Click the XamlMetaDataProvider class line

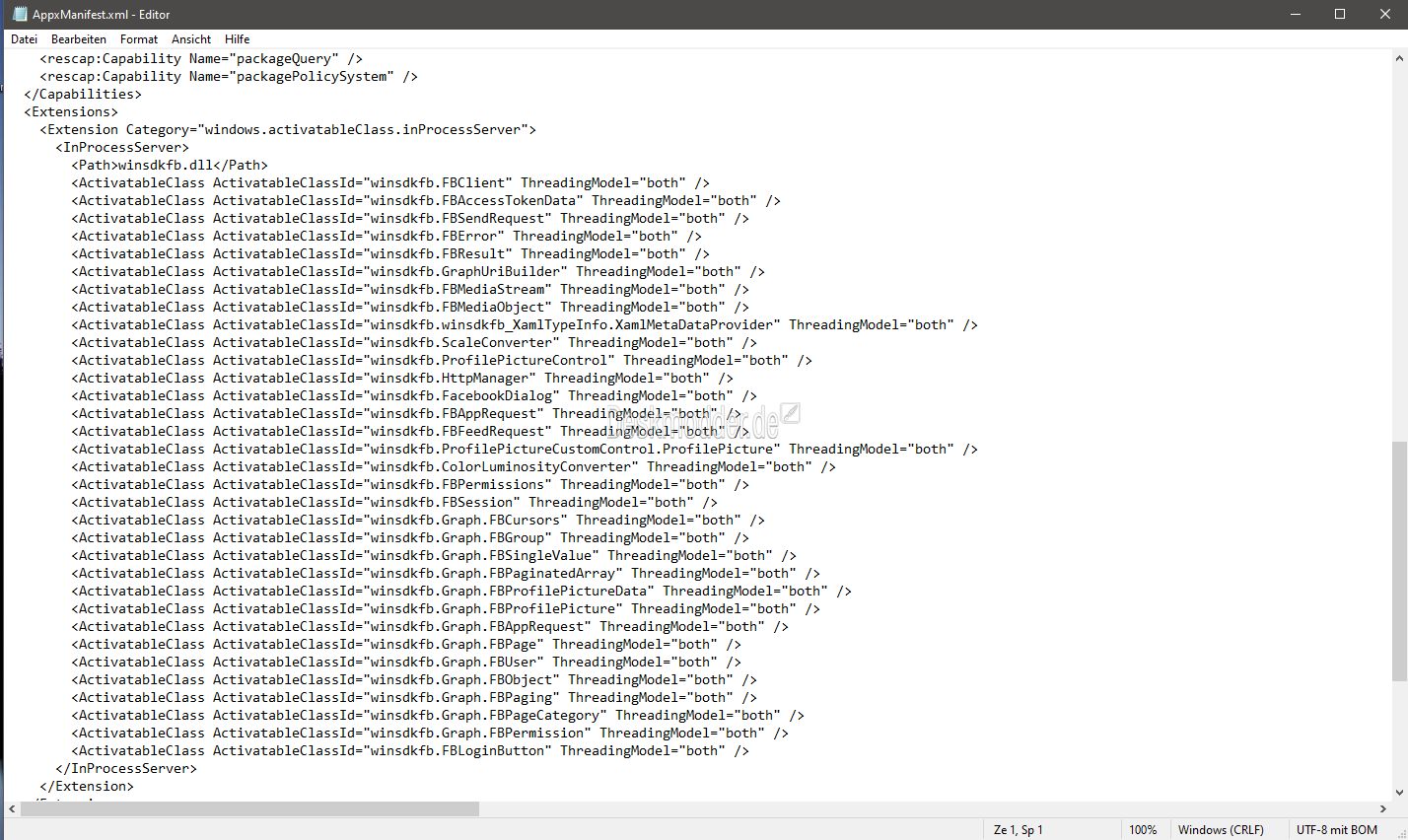(525, 324)
